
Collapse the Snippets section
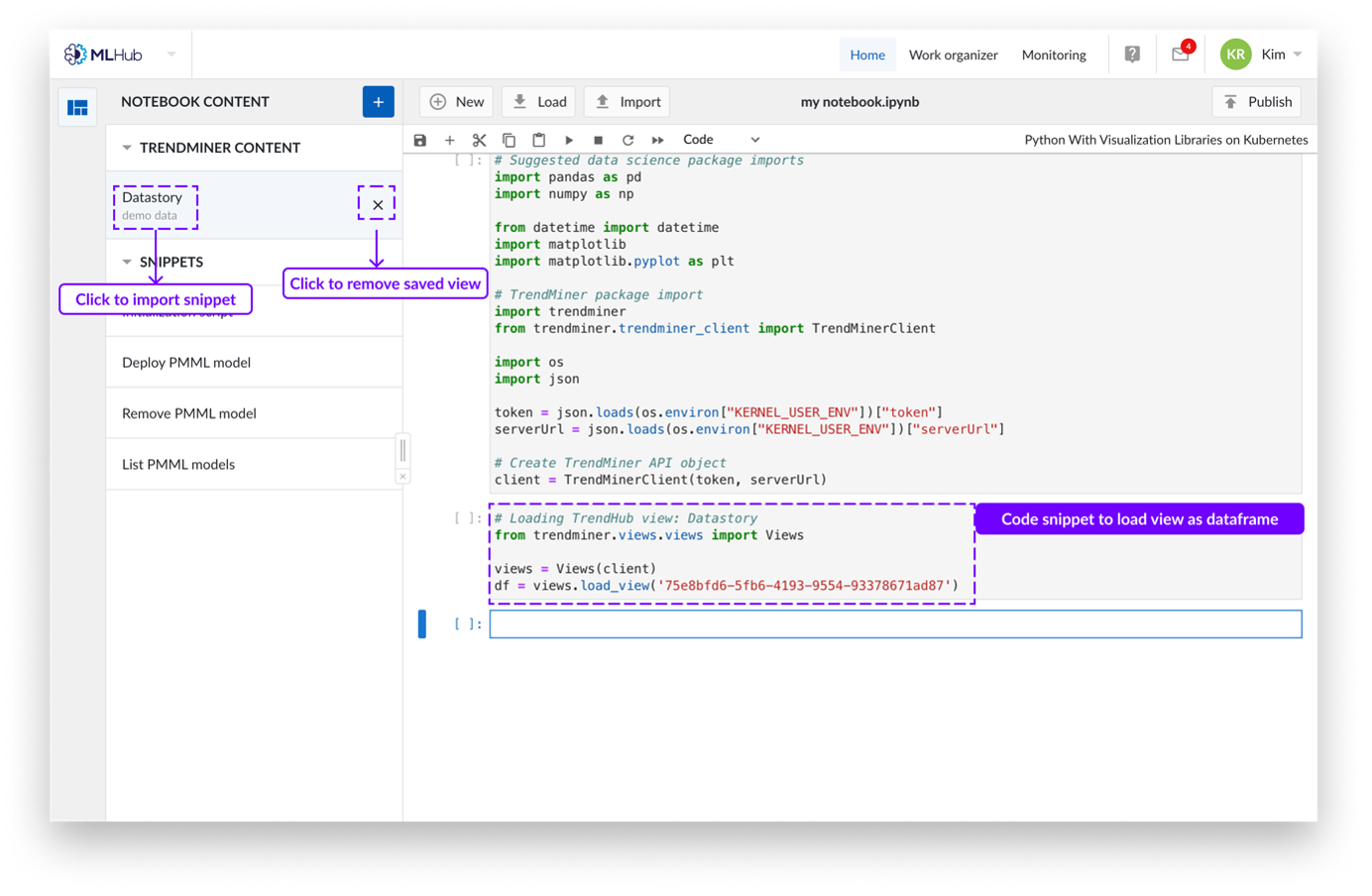coord(127,262)
